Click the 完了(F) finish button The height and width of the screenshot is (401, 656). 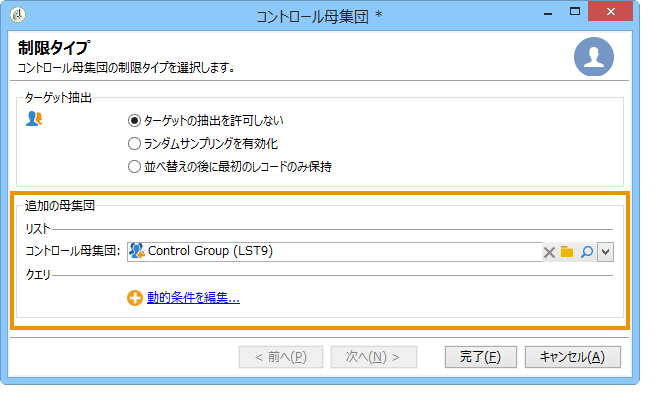[481, 357]
